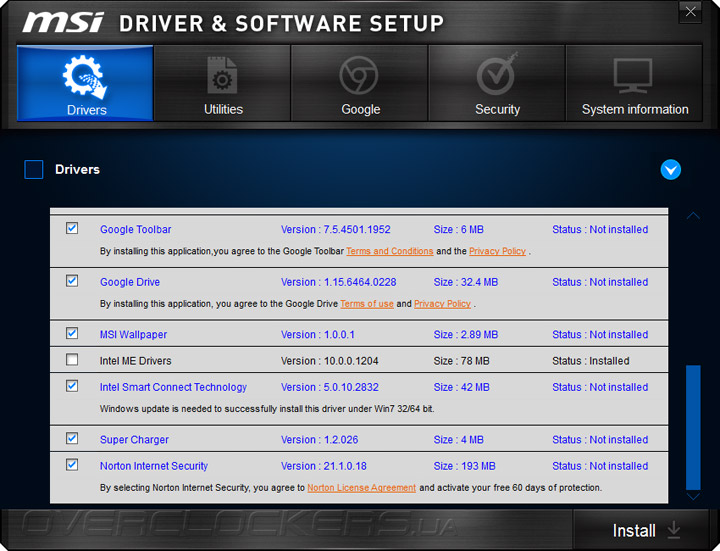Uncheck the Google Toolbar checkbox
Image resolution: width=720 pixels, height=551 pixels.
click(x=72, y=229)
